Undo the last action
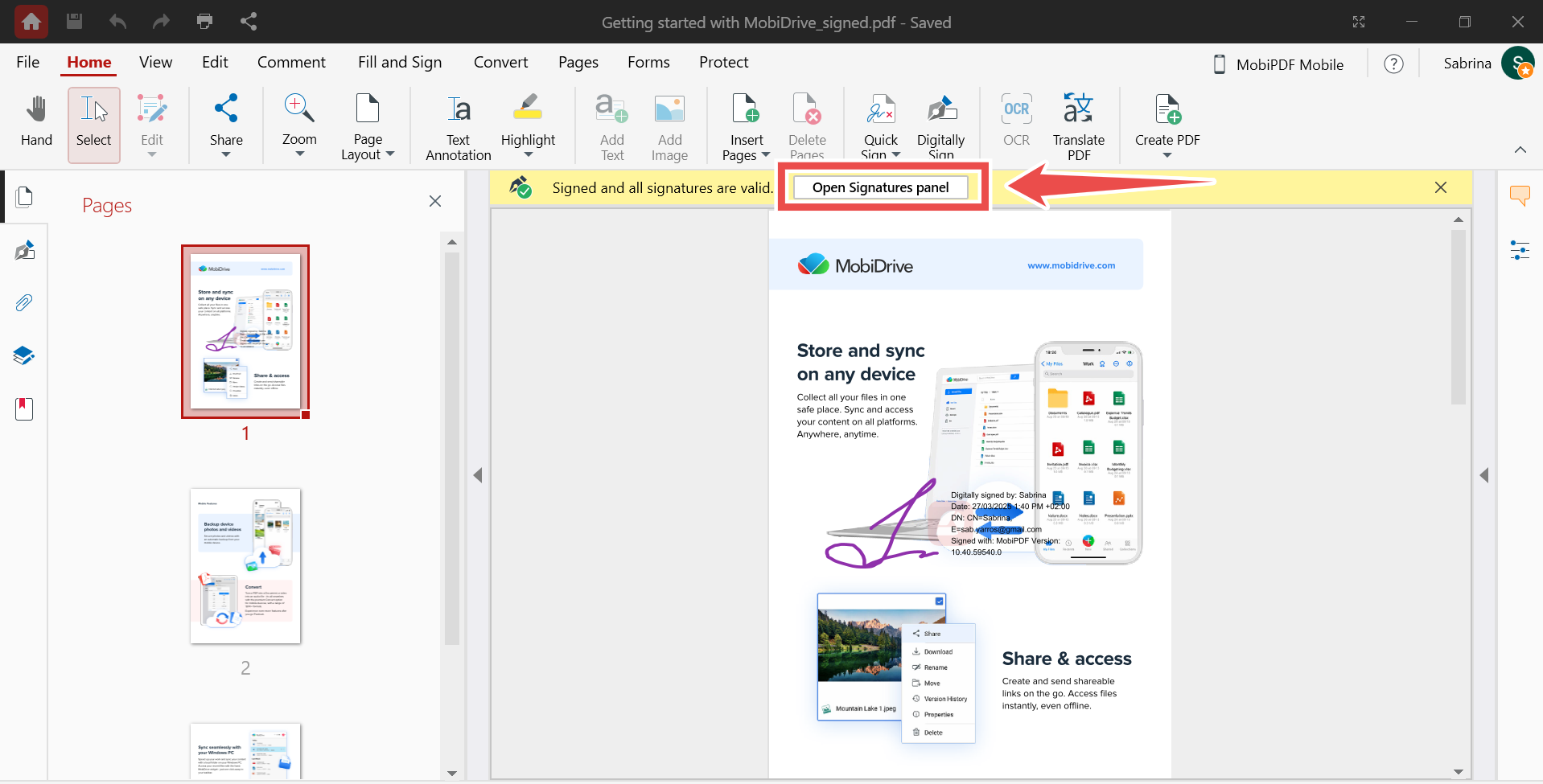 pos(117,22)
